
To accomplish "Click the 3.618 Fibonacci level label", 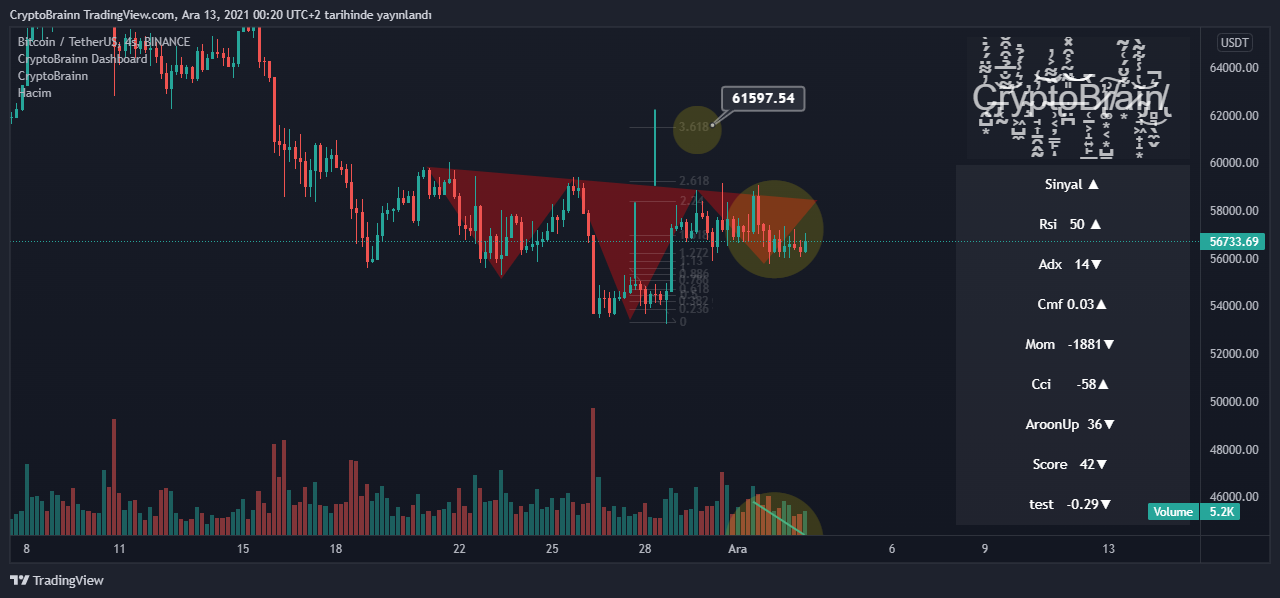I will tap(693, 127).
